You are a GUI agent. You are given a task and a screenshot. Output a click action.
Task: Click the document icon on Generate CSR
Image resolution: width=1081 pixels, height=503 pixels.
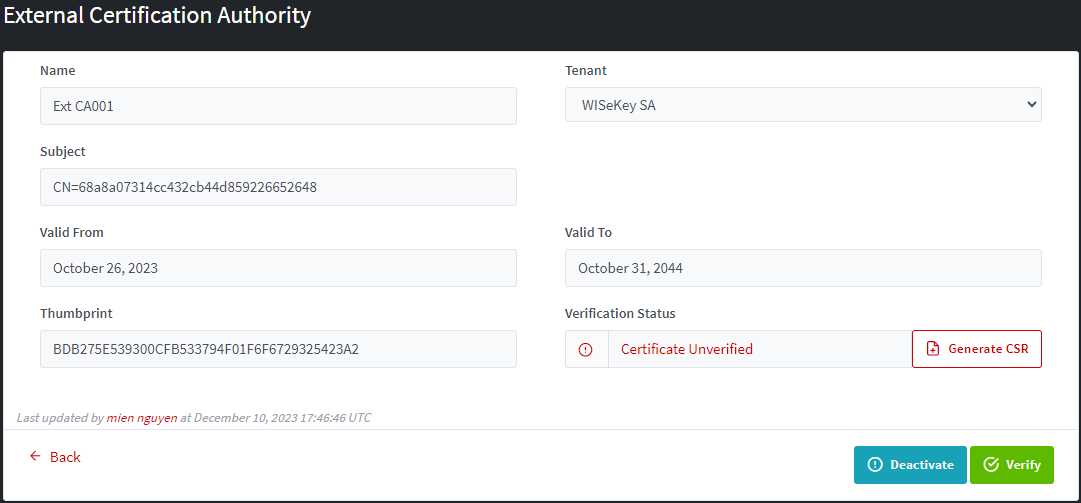point(933,349)
